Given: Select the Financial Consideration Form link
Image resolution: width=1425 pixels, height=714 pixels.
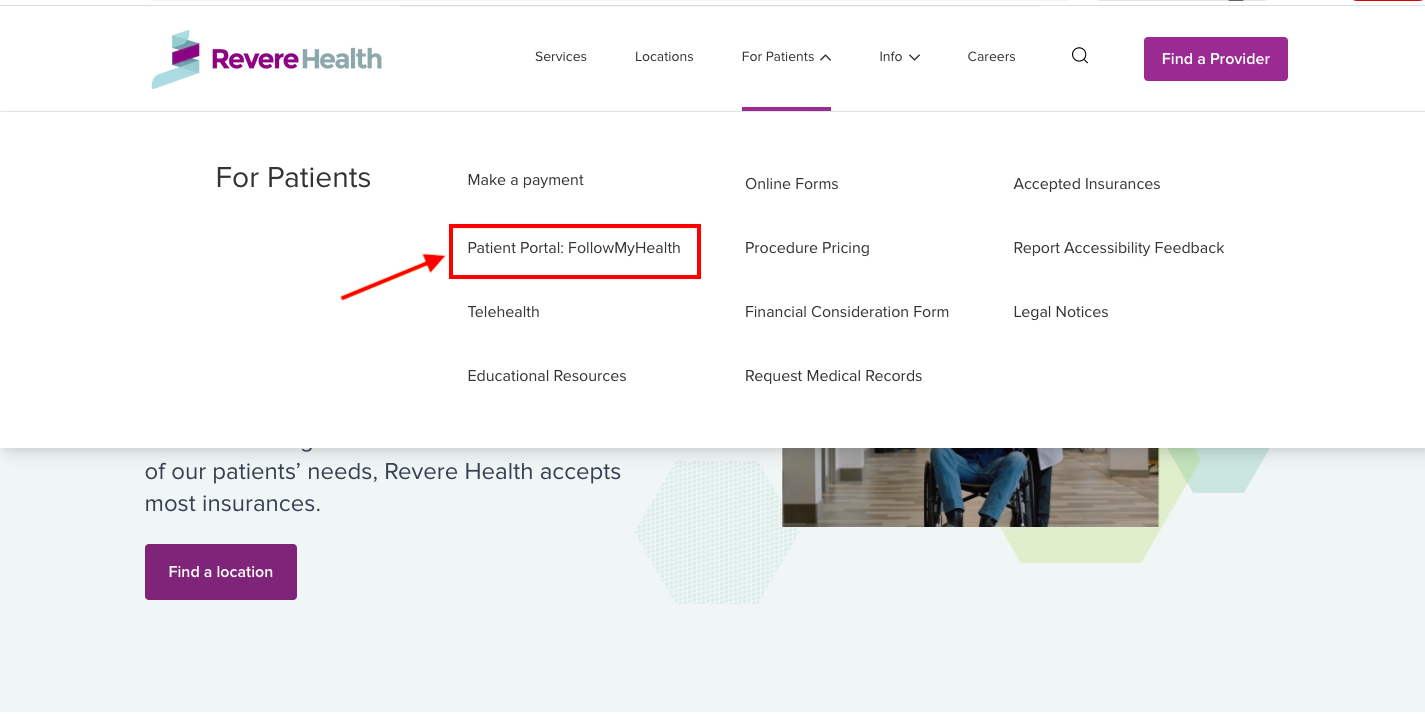Looking at the screenshot, I should pyautogui.click(x=847, y=311).
